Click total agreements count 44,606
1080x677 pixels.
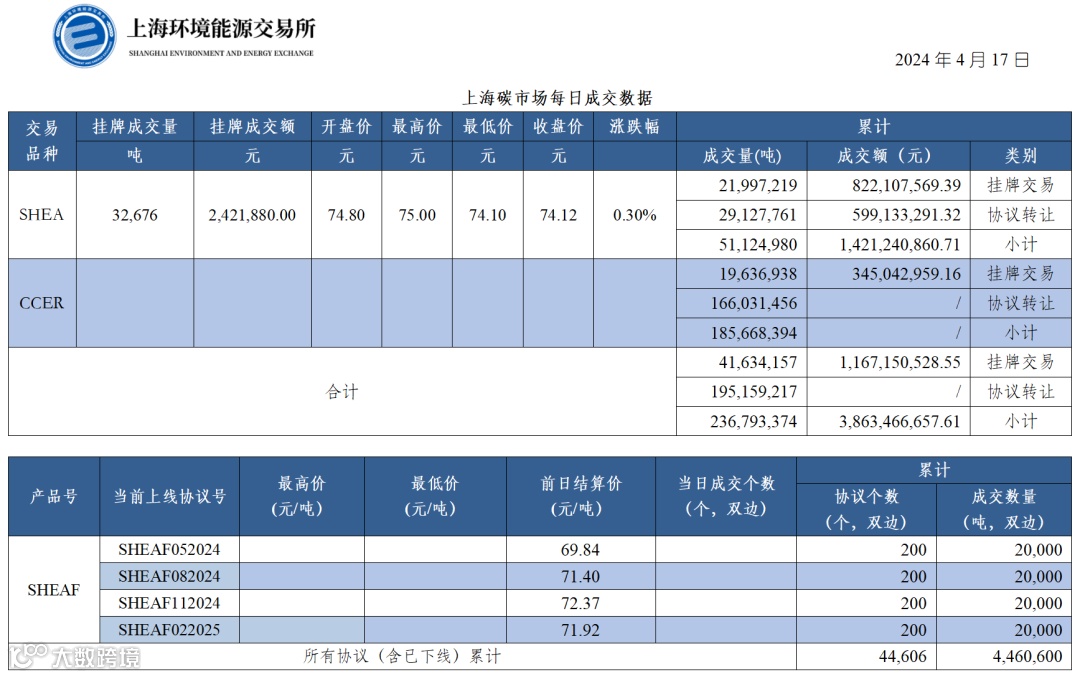click(903, 657)
